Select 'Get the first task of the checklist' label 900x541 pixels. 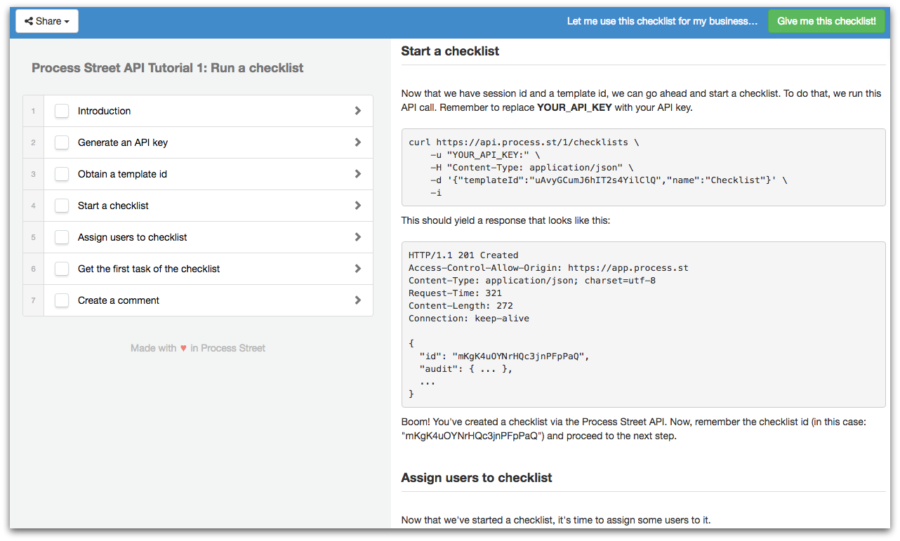point(149,268)
